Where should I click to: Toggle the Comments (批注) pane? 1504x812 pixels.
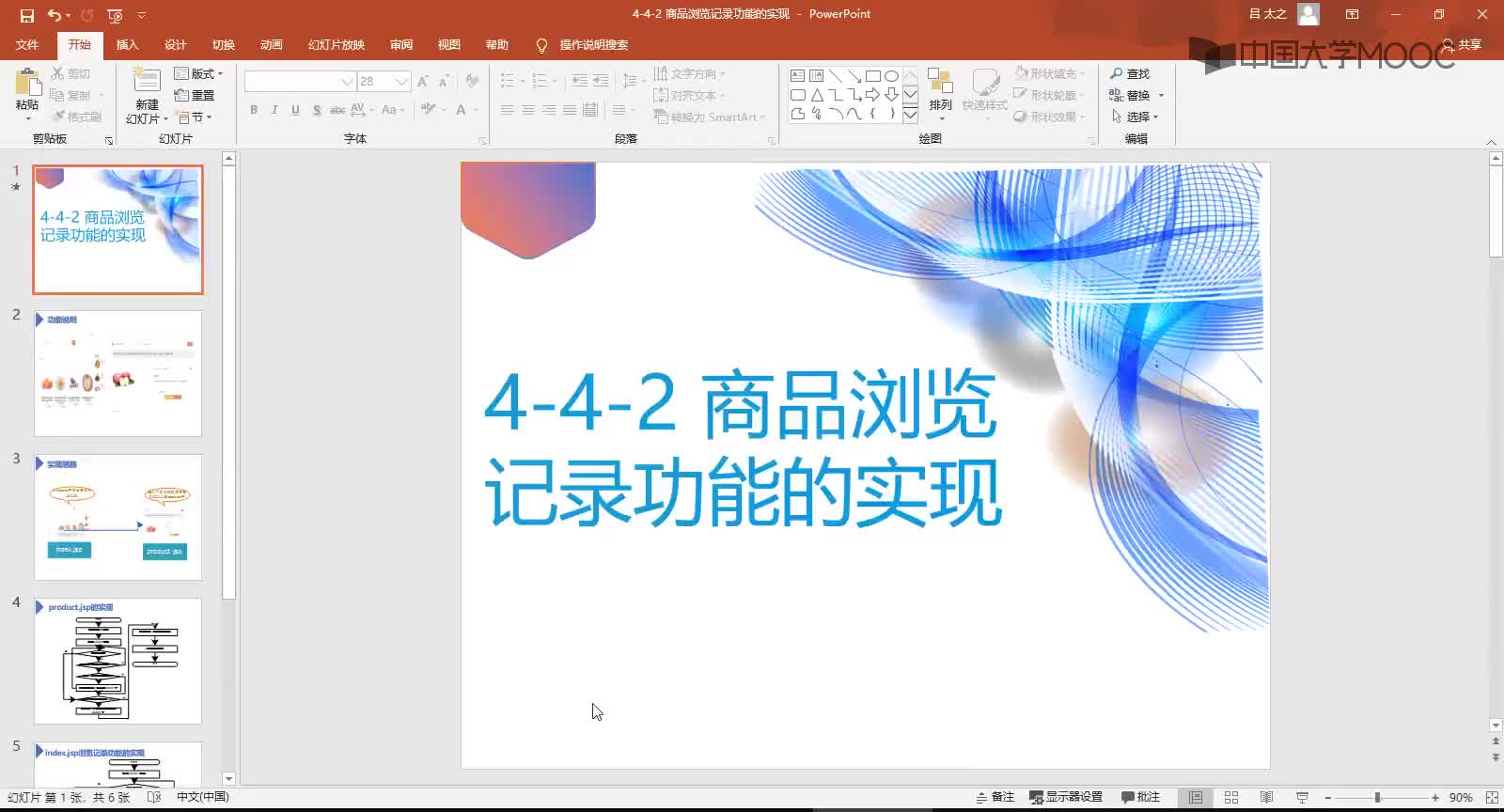1140,797
